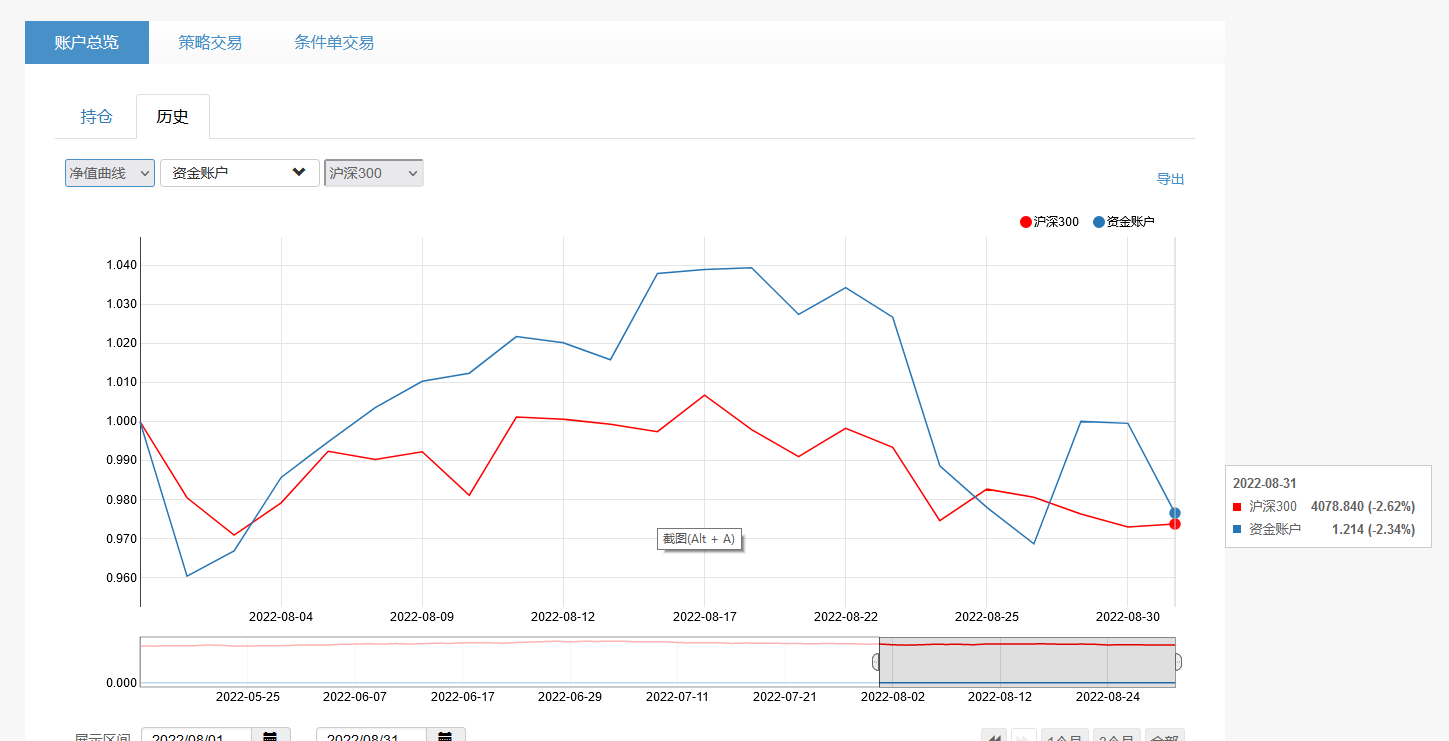Open the 沪深300 benchmark dropdown
Screen dimensions: 1449x741
(x=373, y=173)
